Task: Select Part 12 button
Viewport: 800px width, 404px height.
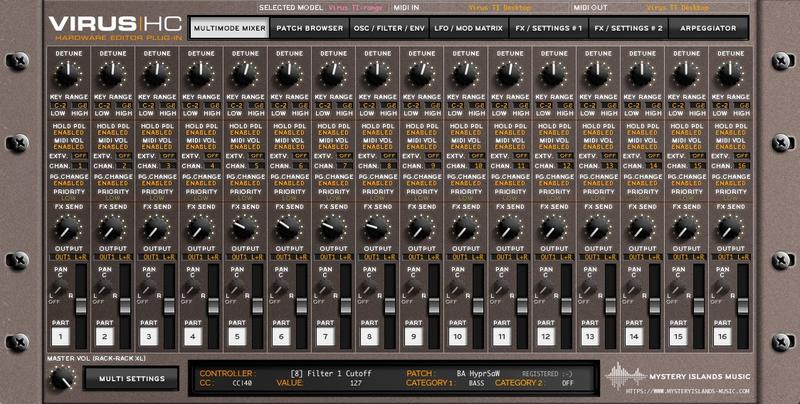Action: pyautogui.click(x=546, y=336)
